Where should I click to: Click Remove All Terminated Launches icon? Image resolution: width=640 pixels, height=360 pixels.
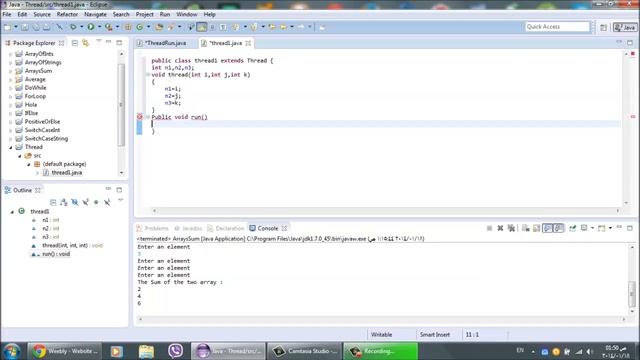pos(511,228)
